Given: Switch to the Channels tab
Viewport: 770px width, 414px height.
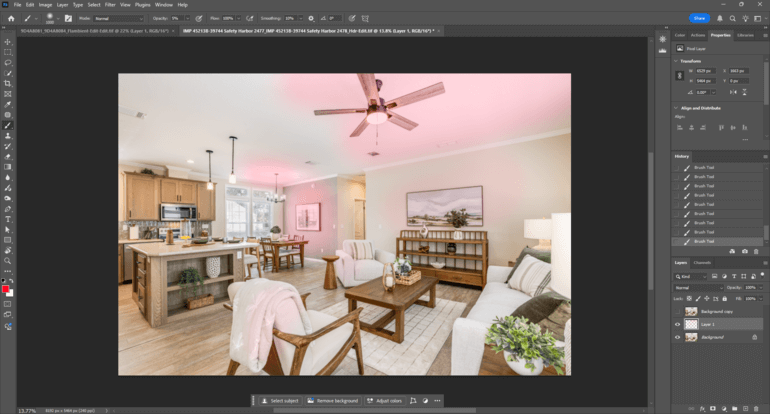Looking at the screenshot, I should [703, 263].
